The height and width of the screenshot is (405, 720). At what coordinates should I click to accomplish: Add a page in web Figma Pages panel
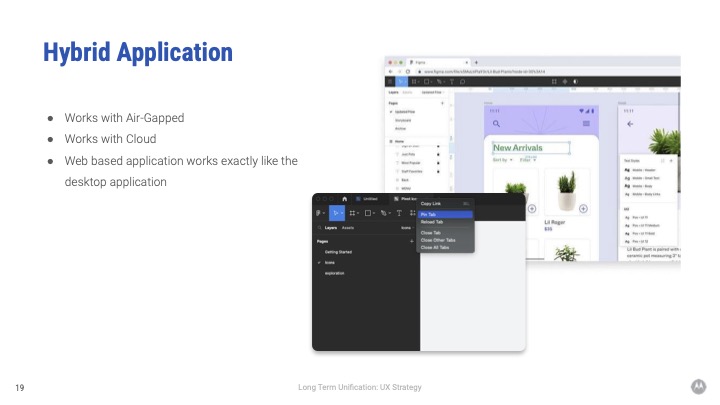pos(442,103)
